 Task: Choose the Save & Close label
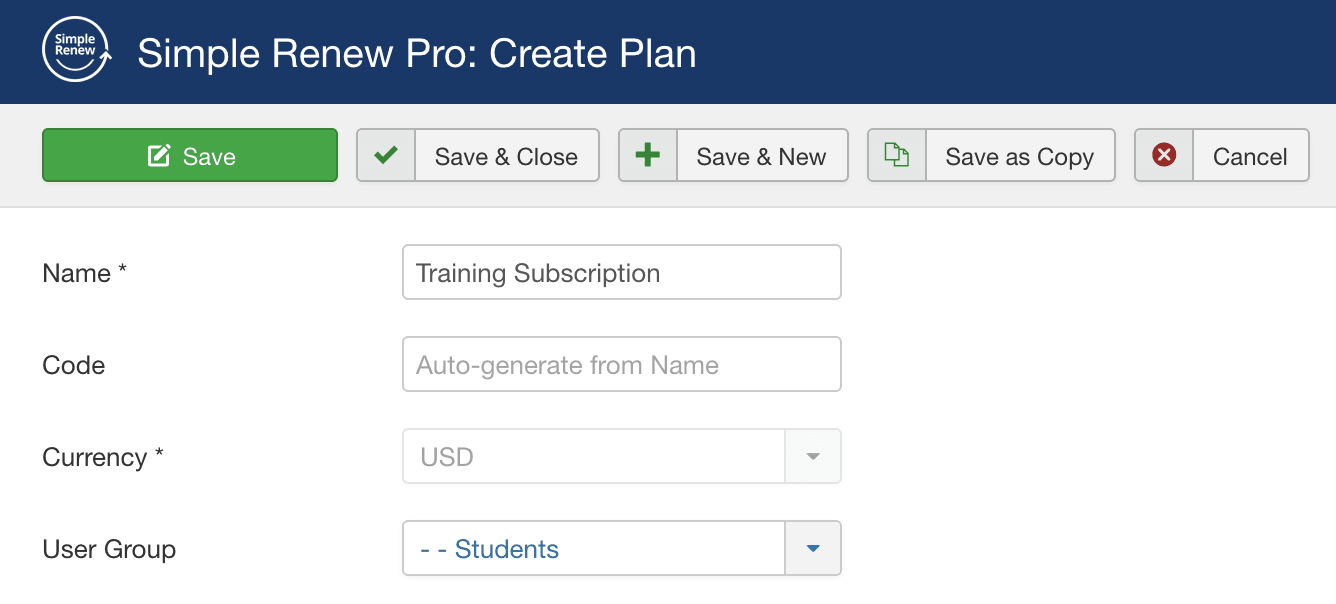click(506, 156)
